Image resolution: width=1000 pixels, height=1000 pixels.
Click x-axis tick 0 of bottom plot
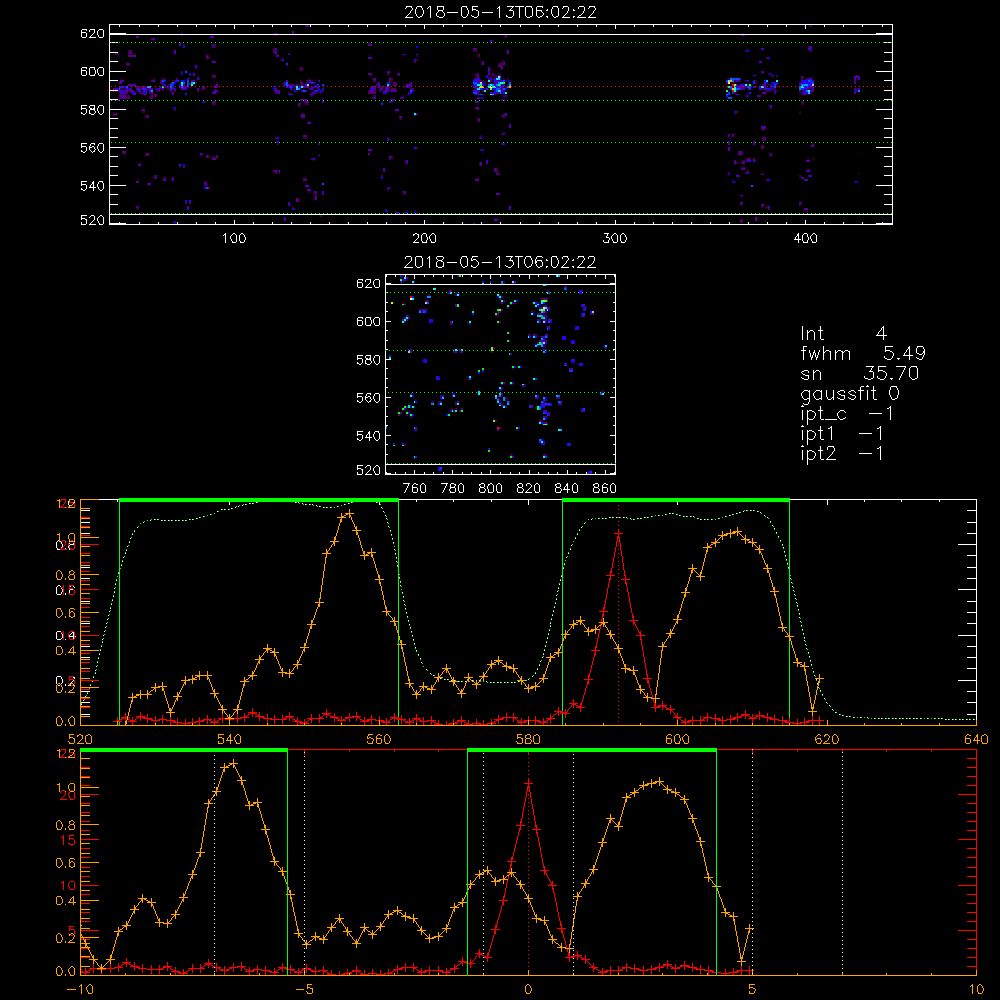[528, 990]
